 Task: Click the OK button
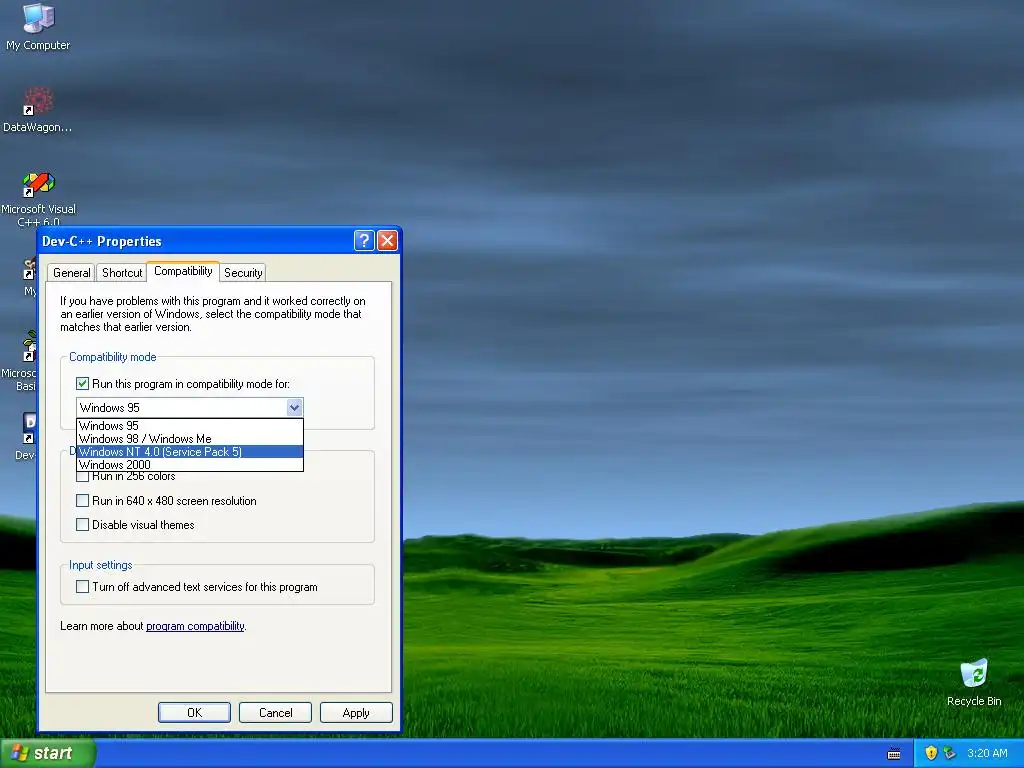(x=195, y=712)
